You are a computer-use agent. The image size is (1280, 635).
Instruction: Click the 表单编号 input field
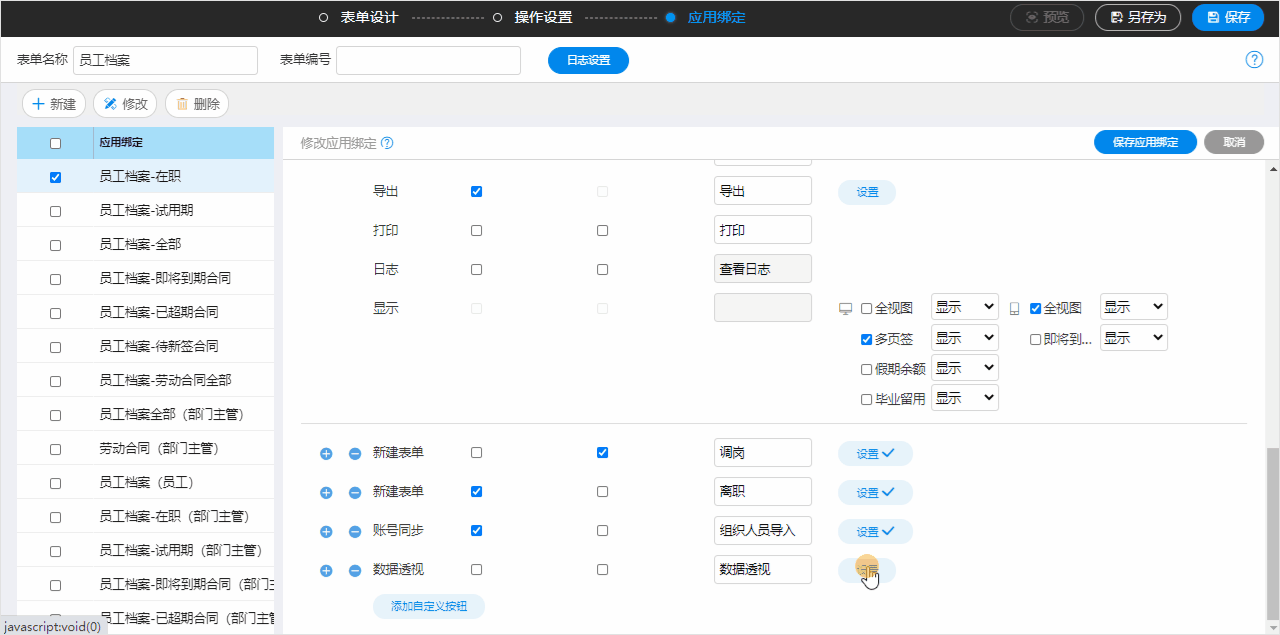pos(428,60)
